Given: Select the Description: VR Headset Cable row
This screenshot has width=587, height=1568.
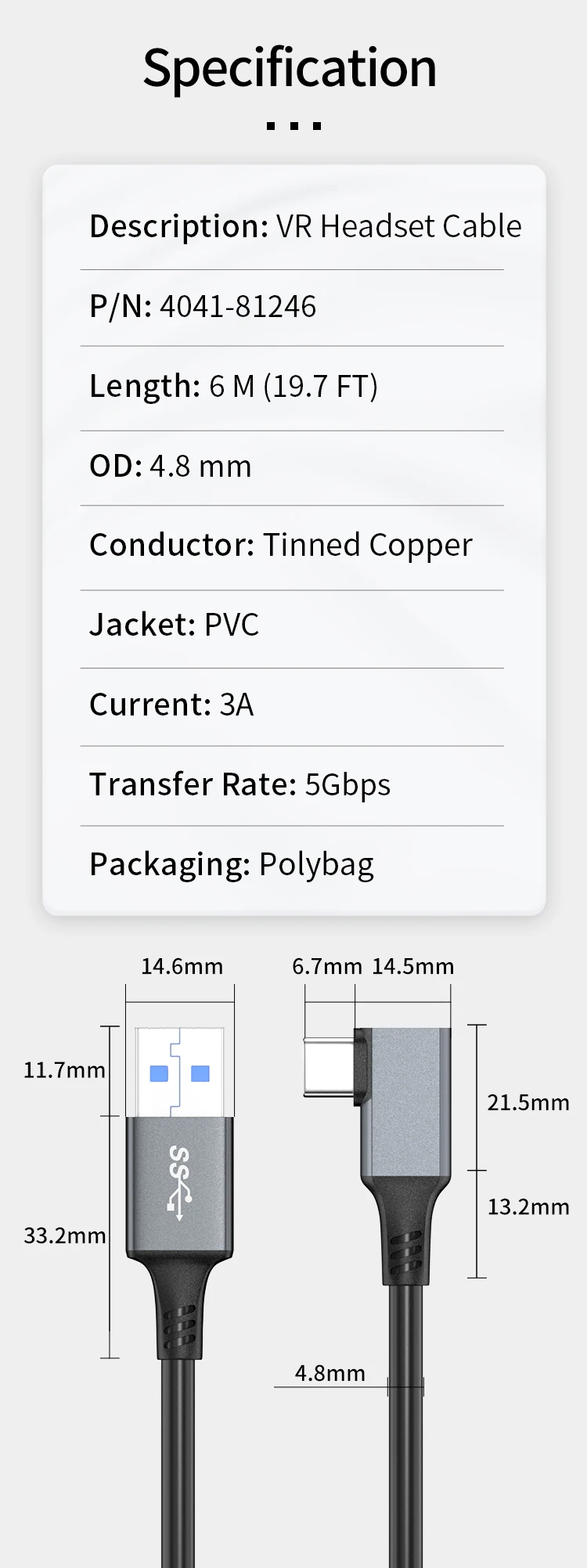Looking at the screenshot, I should tap(305, 226).
